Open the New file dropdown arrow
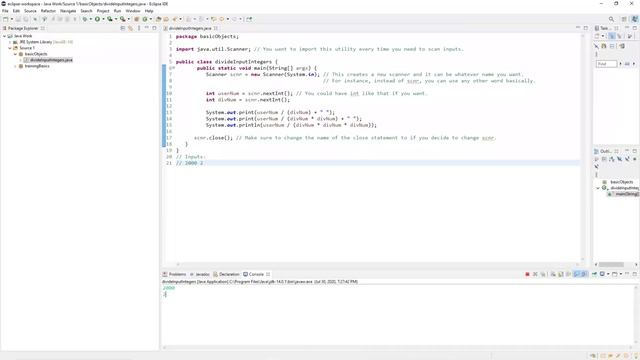The image size is (640, 360). click(x=11, y=19)
